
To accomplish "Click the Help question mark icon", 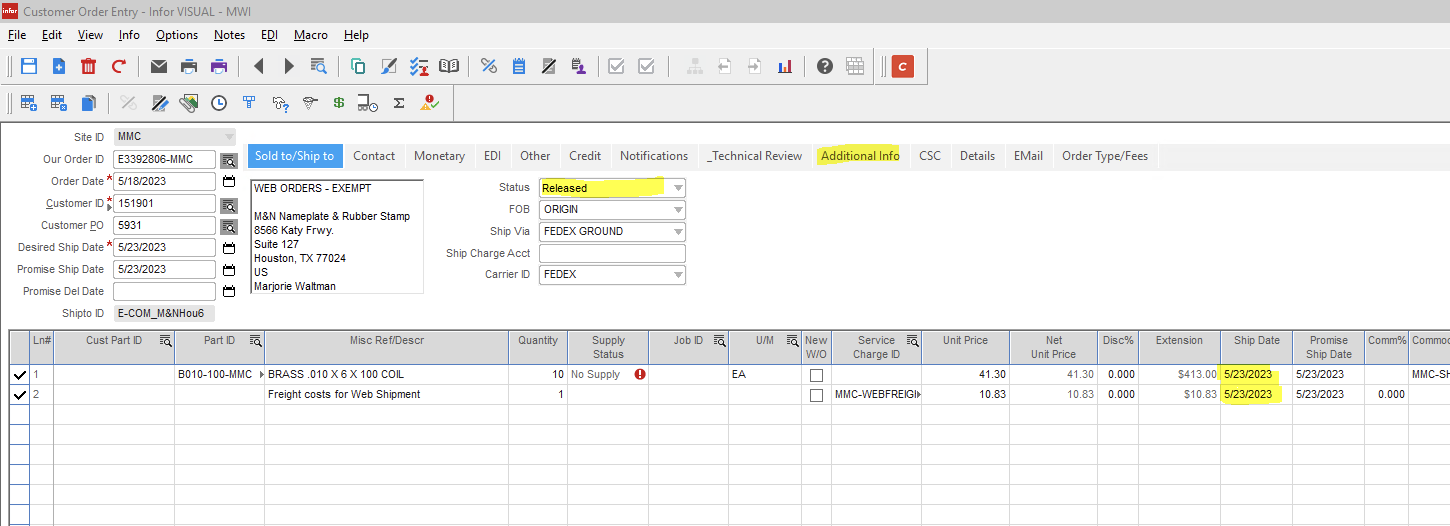I will pyautogui.click(x=825, y=66).
